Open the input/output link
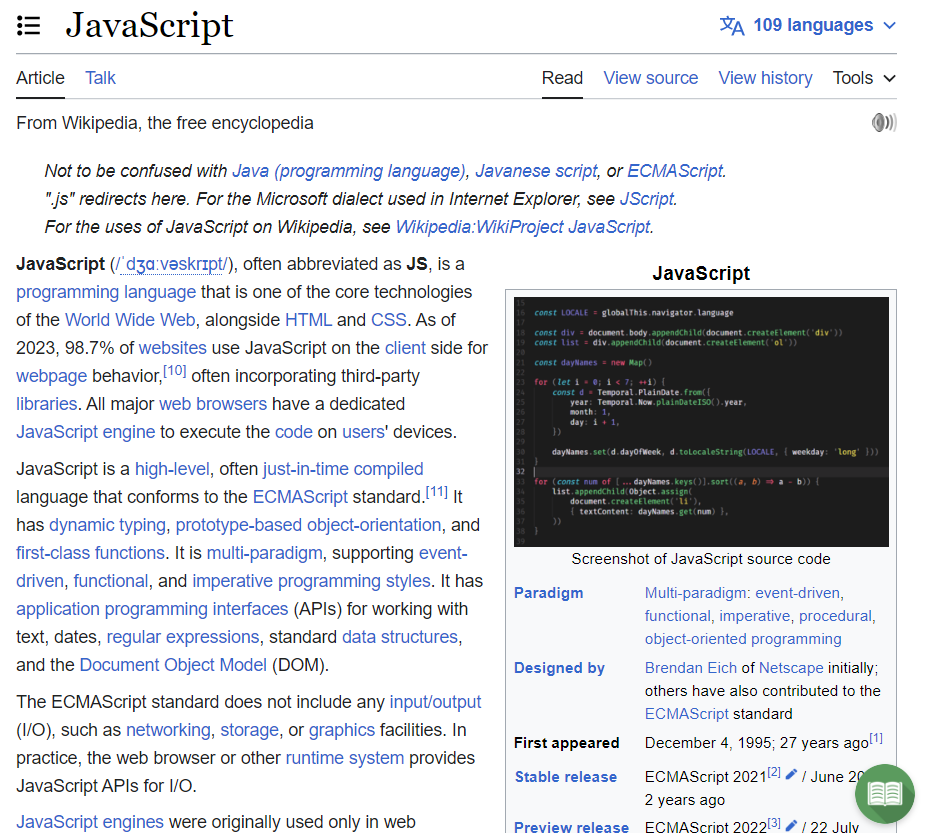Screen dimensions: 926x833 (x=435, y=702)
